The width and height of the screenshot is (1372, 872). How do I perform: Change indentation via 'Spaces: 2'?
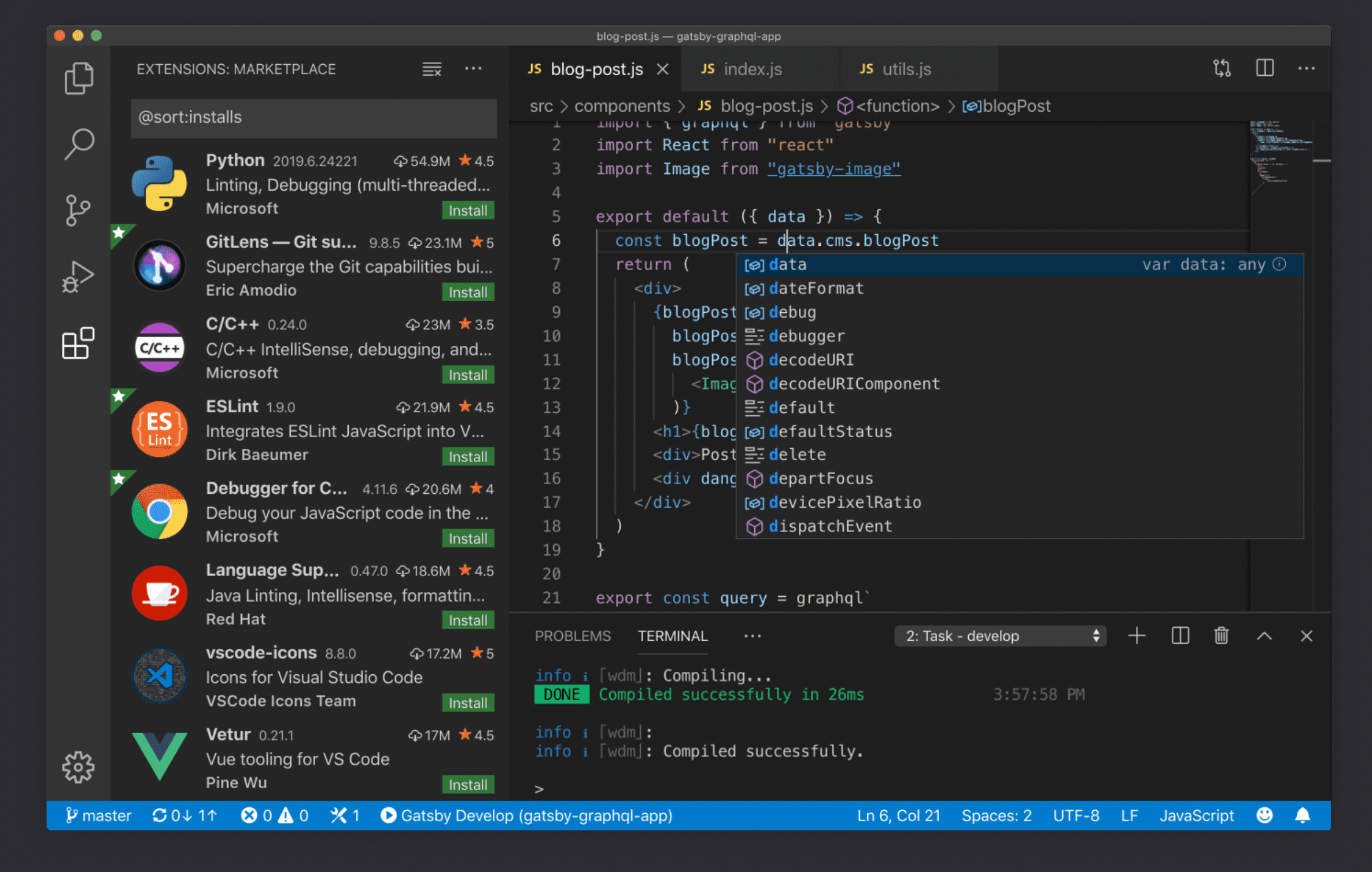tap(996, 815)
